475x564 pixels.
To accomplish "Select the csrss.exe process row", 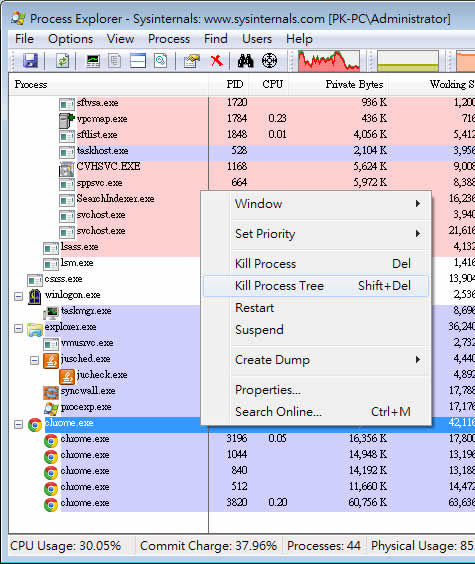I will (63, 279).
